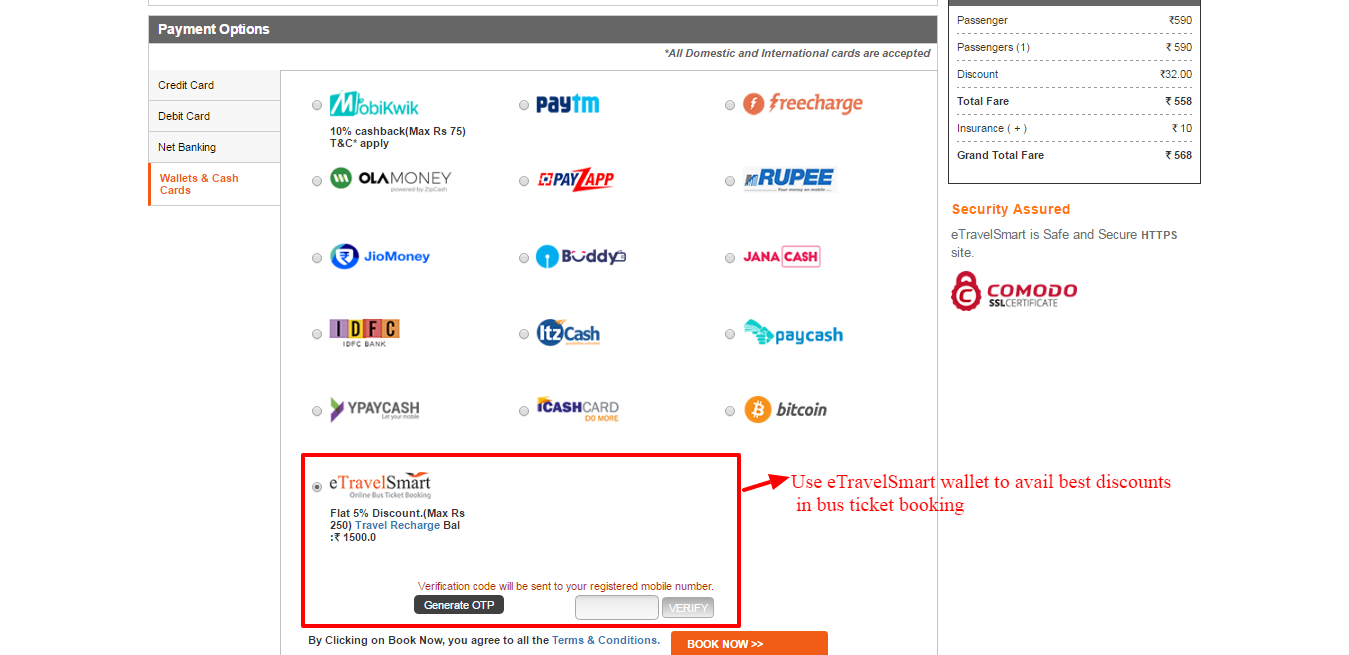This screenshot has width=1349, height=655.
Task: Select the eTravelSmart wallet radio button
Action: coord(317,487)
